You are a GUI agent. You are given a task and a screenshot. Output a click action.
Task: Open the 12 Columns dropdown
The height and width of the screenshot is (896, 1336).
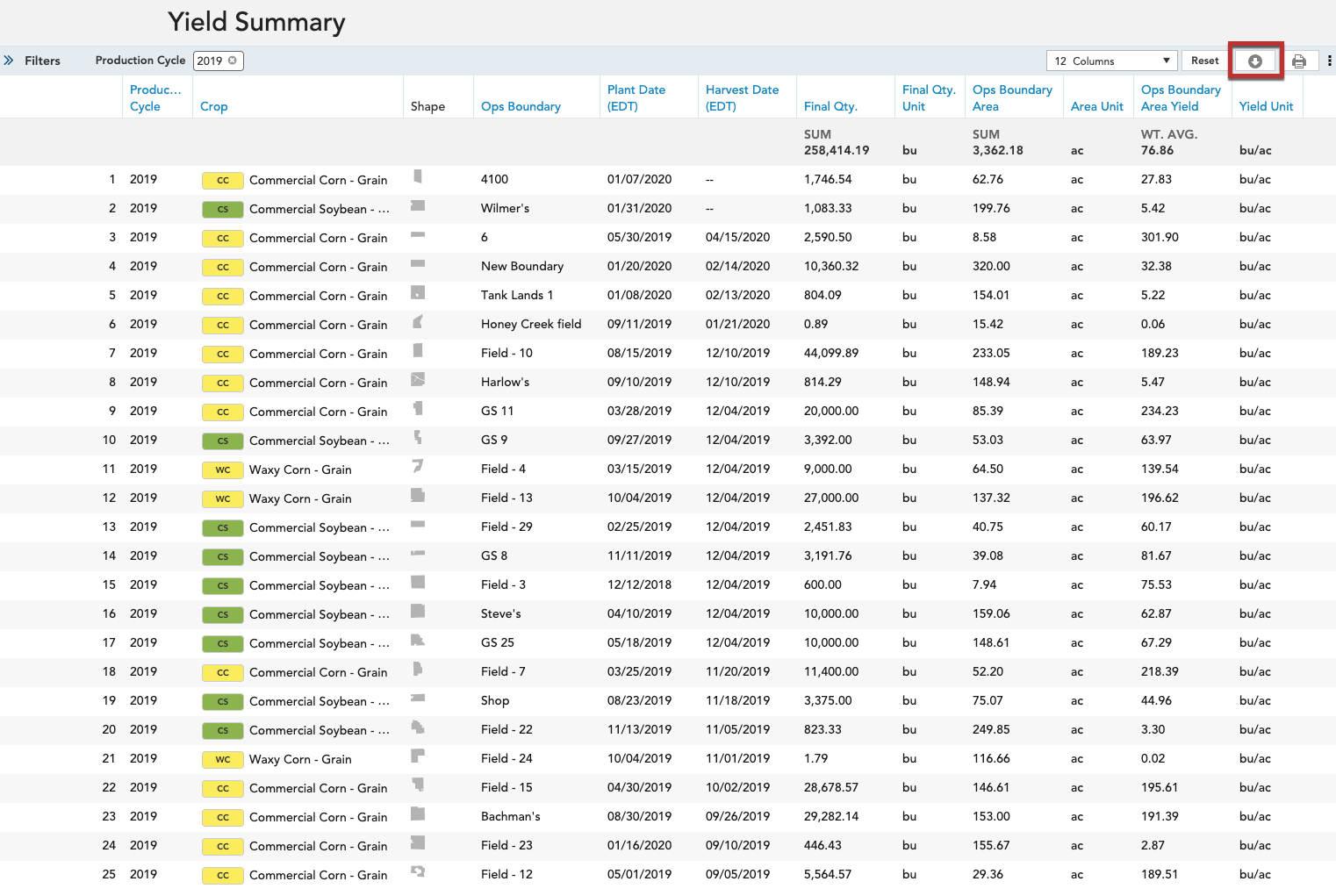pyautogui.click(x=1112, y=61)
